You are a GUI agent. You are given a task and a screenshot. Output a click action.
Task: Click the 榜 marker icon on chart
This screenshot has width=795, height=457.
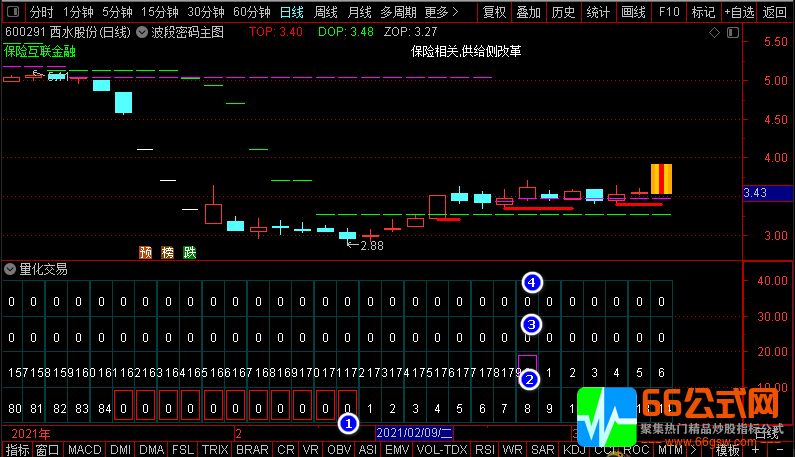167,252
